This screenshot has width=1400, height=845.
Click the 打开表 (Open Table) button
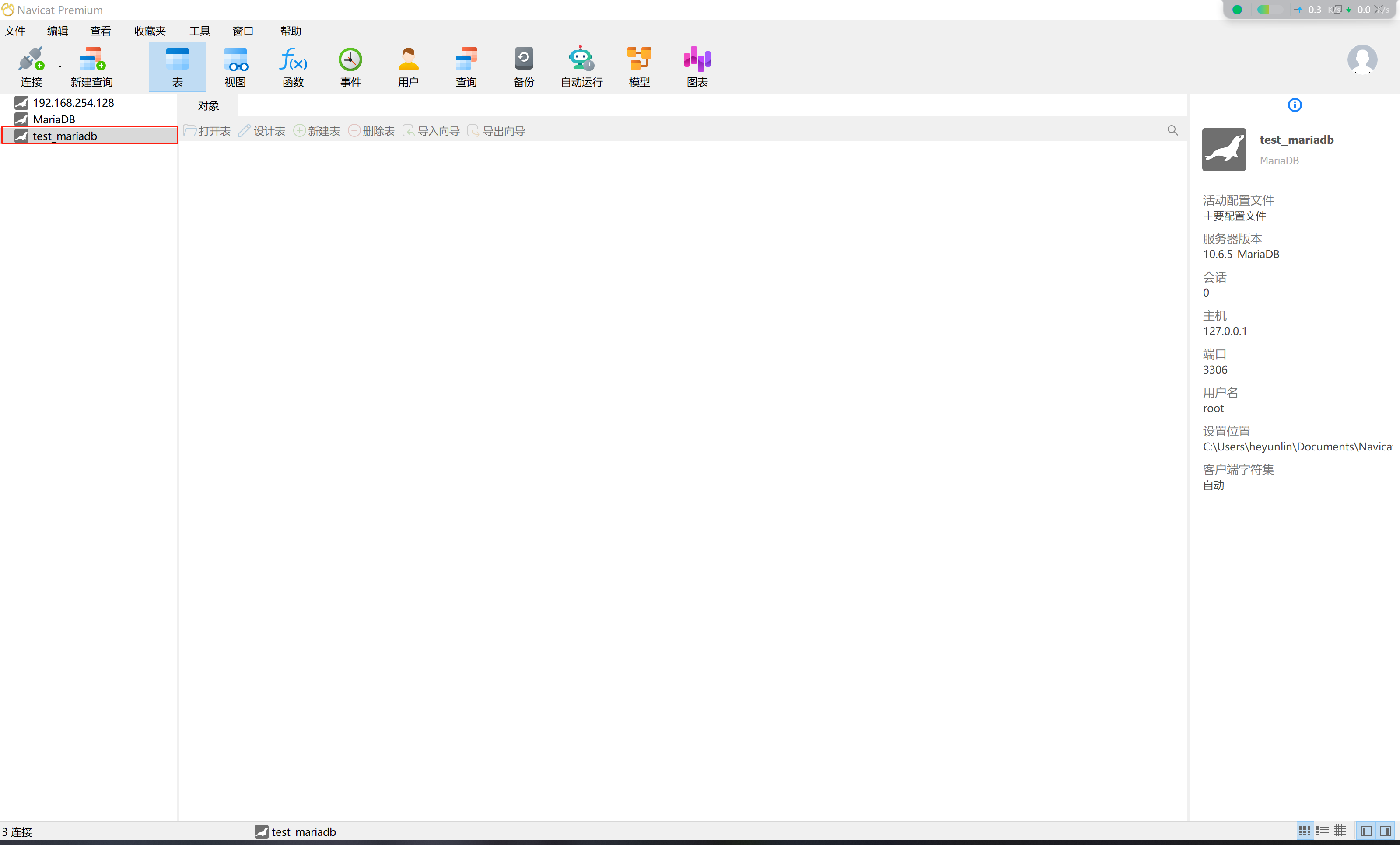[207, 131]
